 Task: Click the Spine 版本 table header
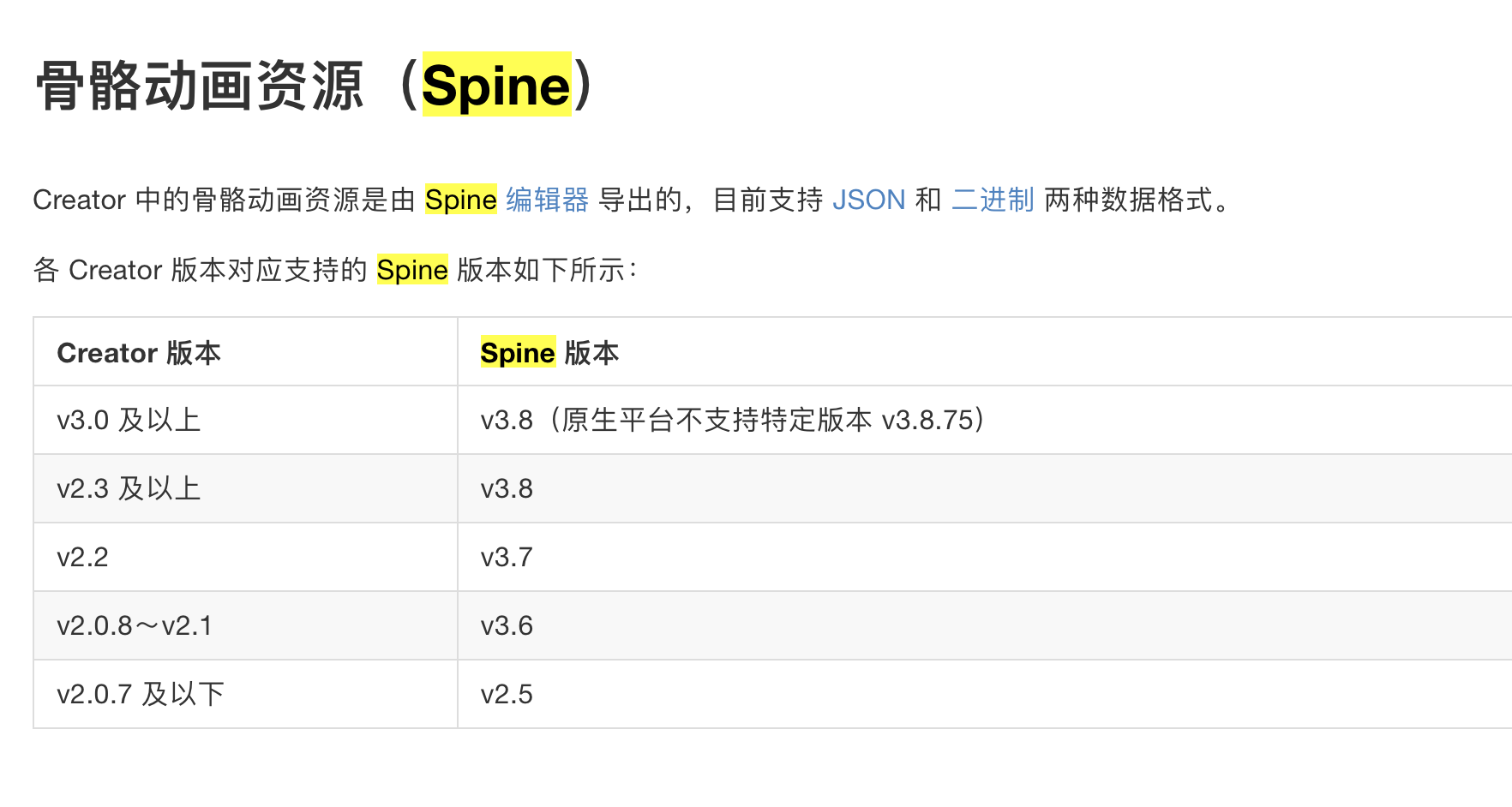[x=549, y=353]
